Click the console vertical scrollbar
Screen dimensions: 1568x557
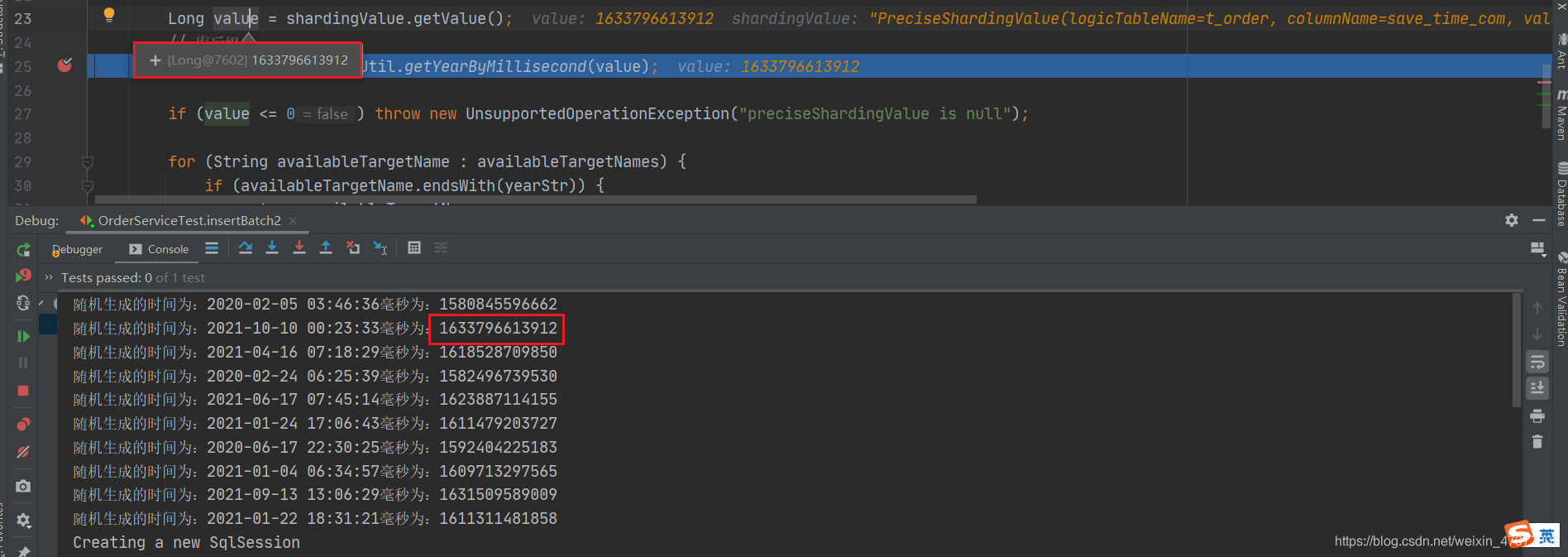click(1517, 350)
